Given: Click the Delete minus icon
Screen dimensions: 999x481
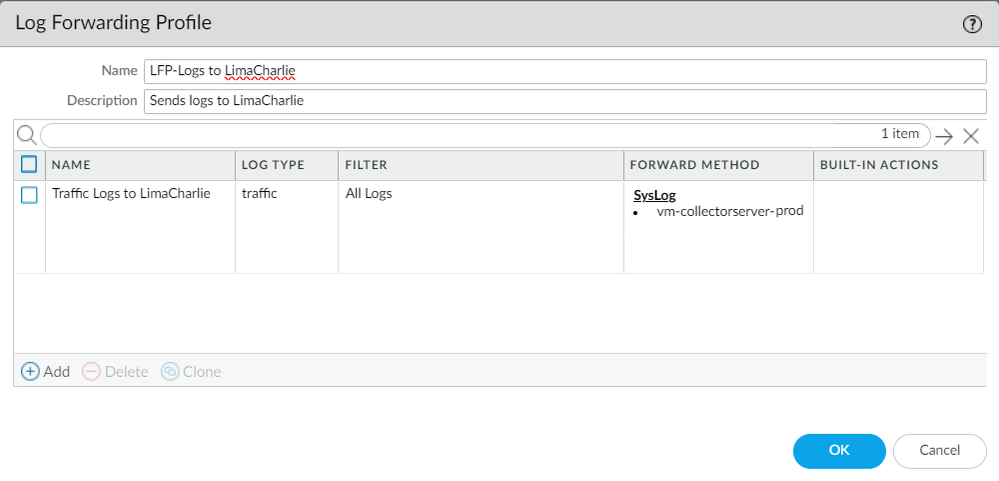Looking at the screenshot, I should tap(92, 371).
